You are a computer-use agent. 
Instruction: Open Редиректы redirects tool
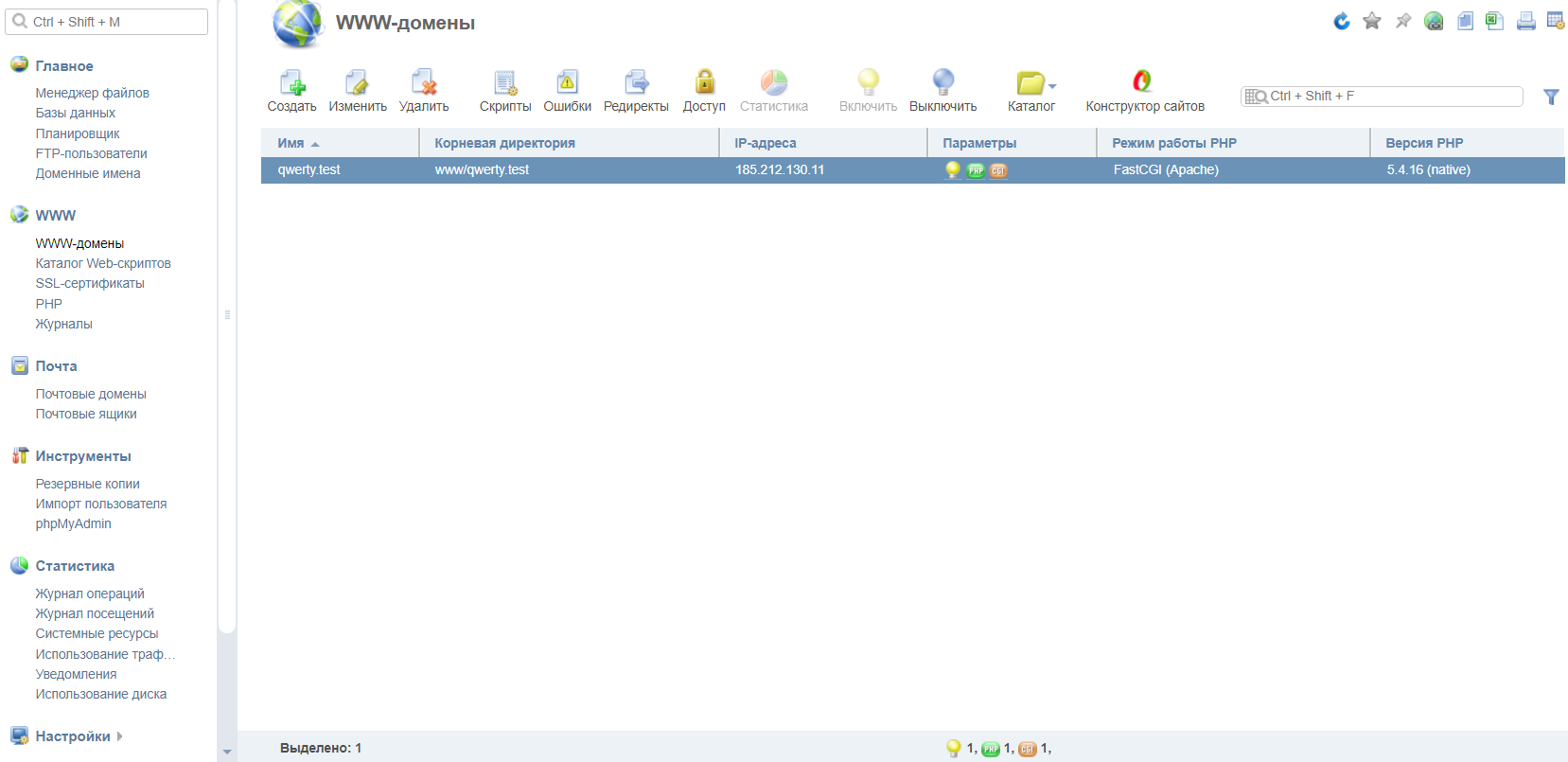point(636,83)
